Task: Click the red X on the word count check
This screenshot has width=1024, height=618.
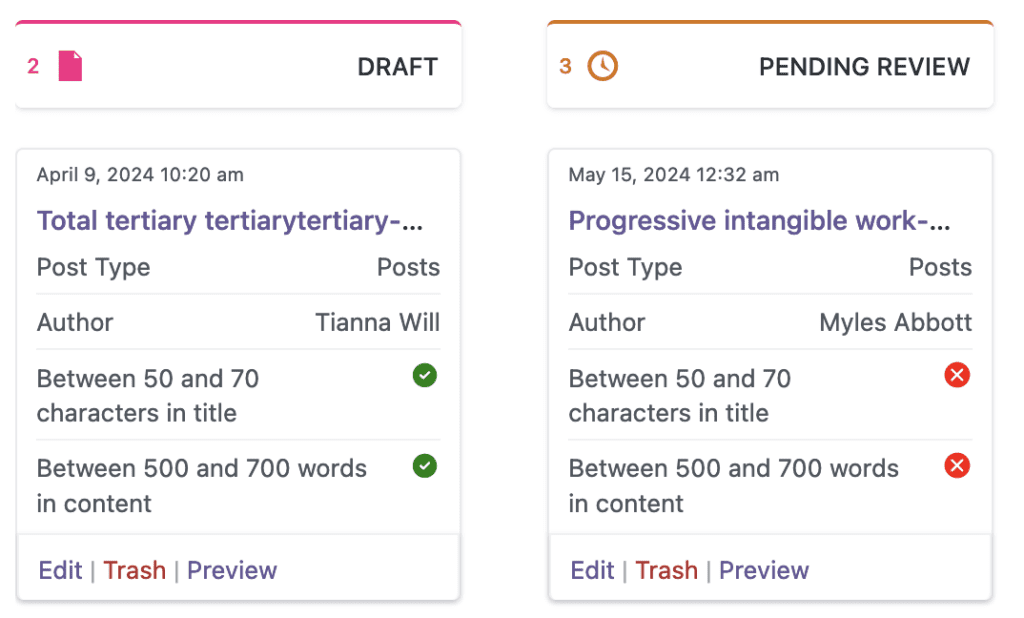Action: (956, 466)
